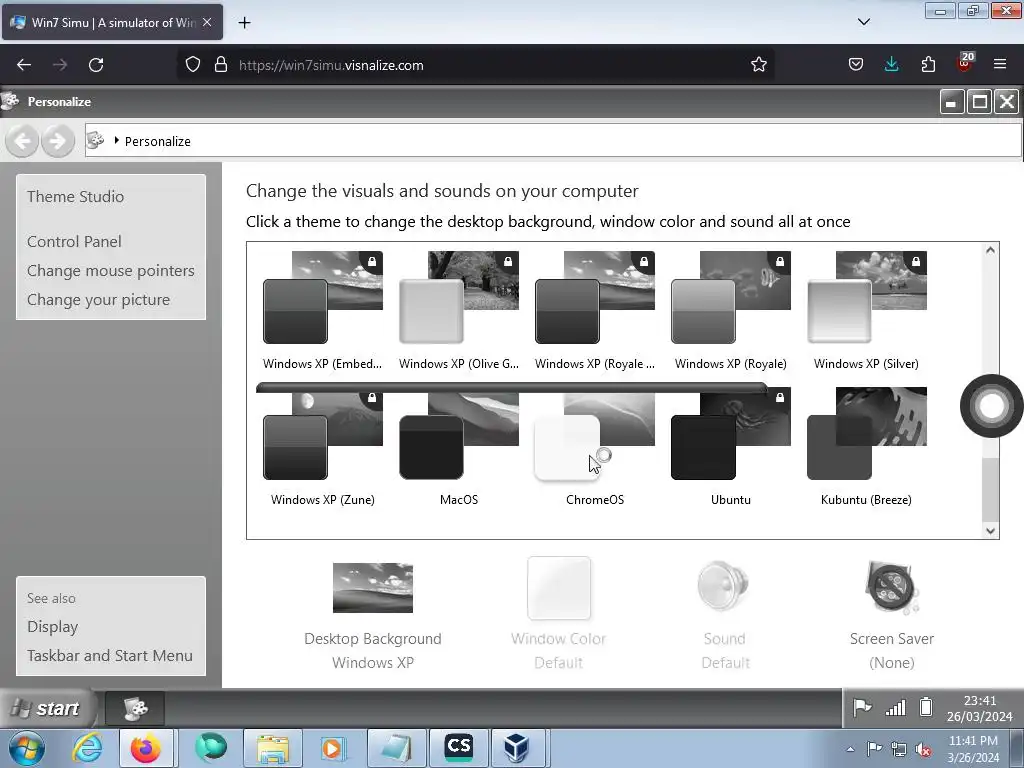1024x768 pixels.
Task: Click the simulator Action Center flag icon
Action: pos(863,707)
